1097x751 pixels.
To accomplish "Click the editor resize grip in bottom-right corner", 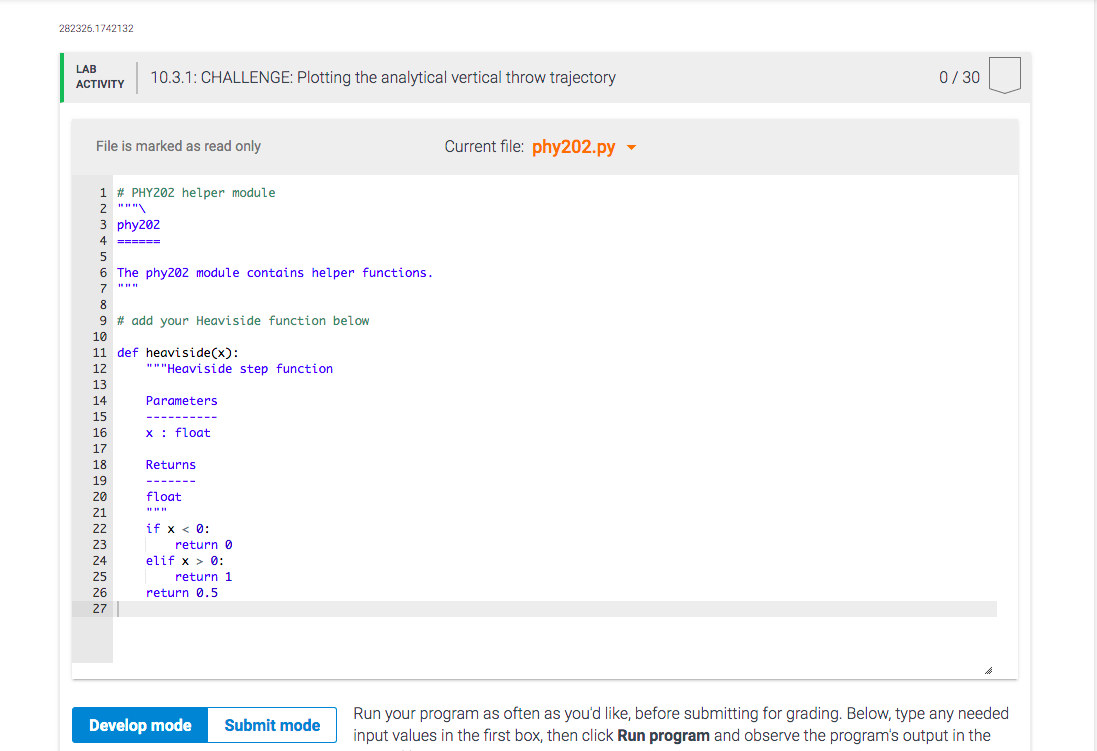I will [x=988, y=668].
